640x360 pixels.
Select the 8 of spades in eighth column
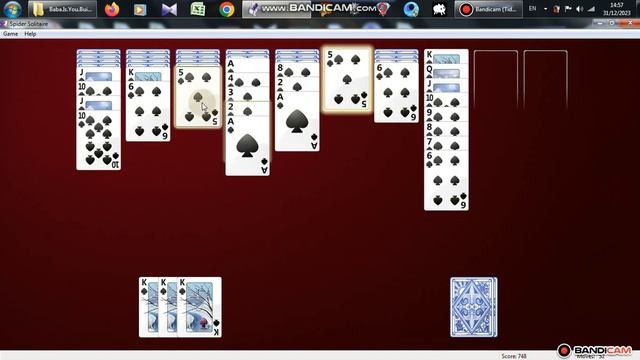click(446, 130)
